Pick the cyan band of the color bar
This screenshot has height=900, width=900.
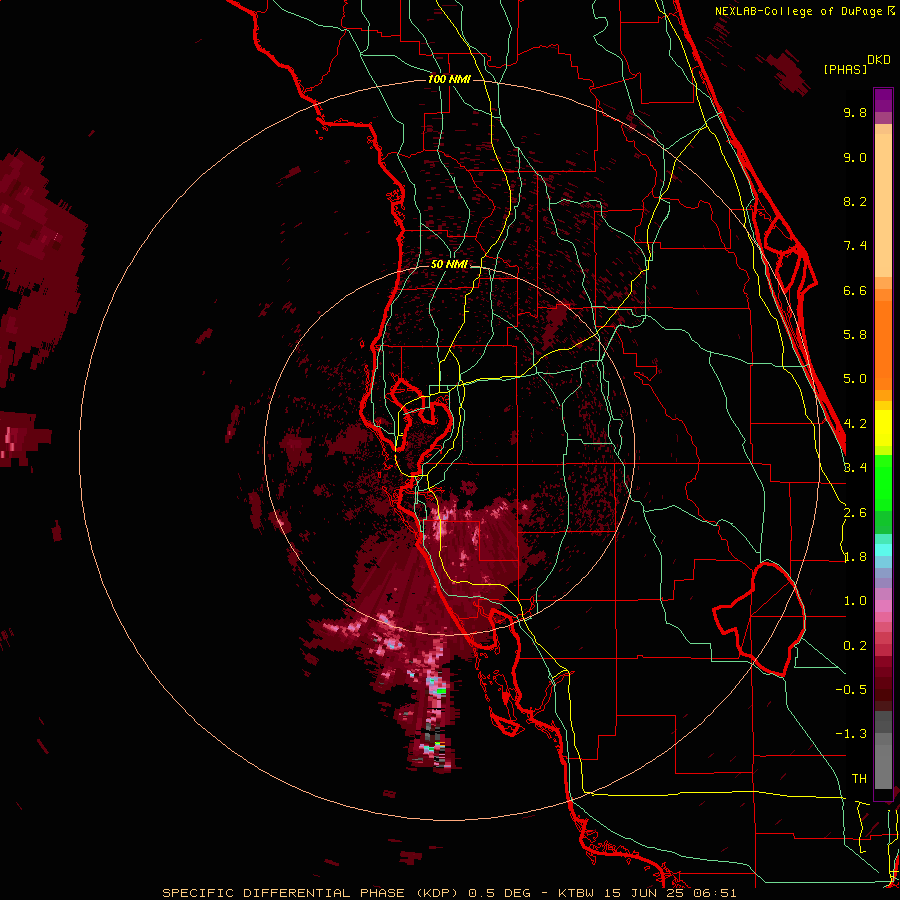(883, 550)
